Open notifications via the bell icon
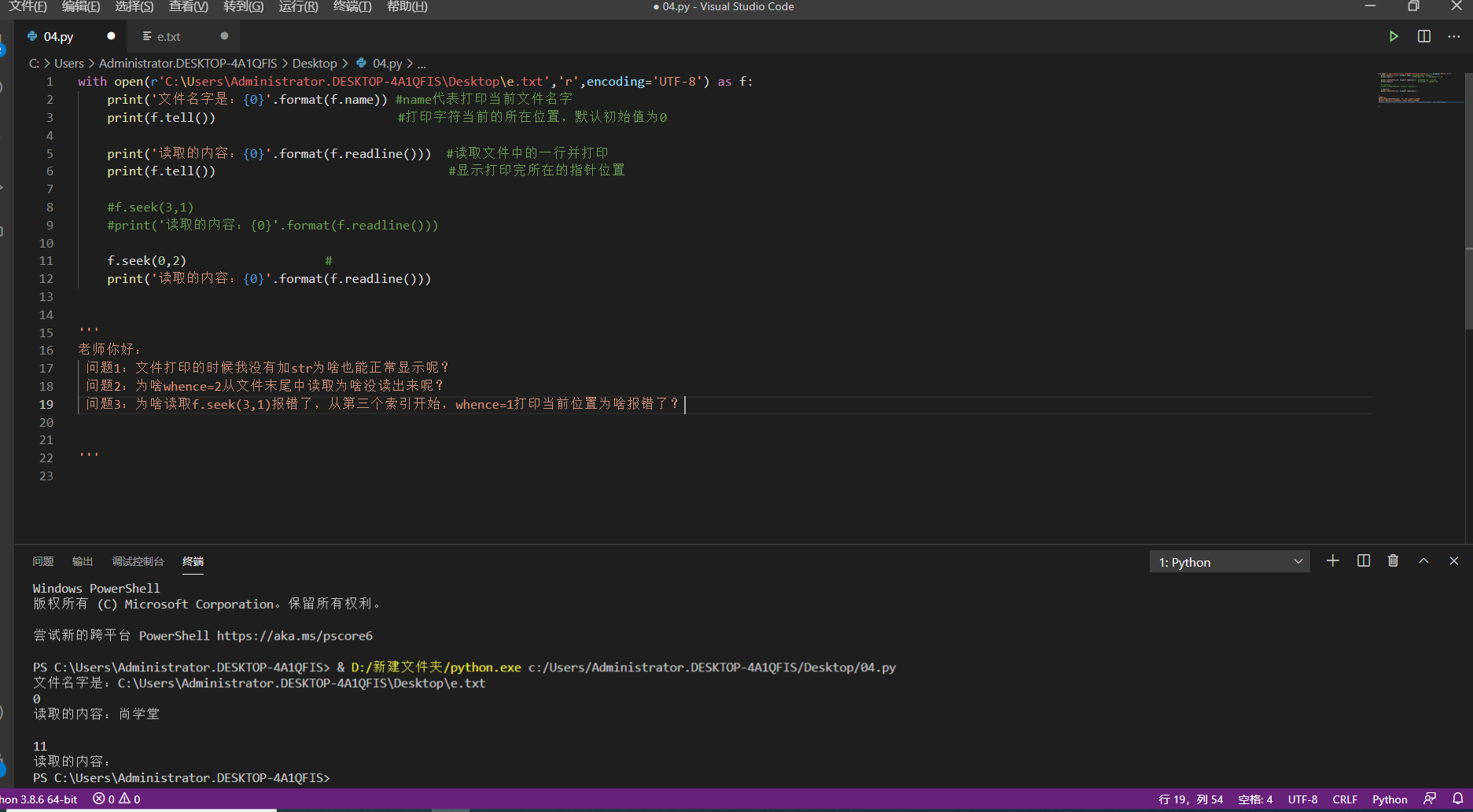The image size is (1473, 812). 1458,799
